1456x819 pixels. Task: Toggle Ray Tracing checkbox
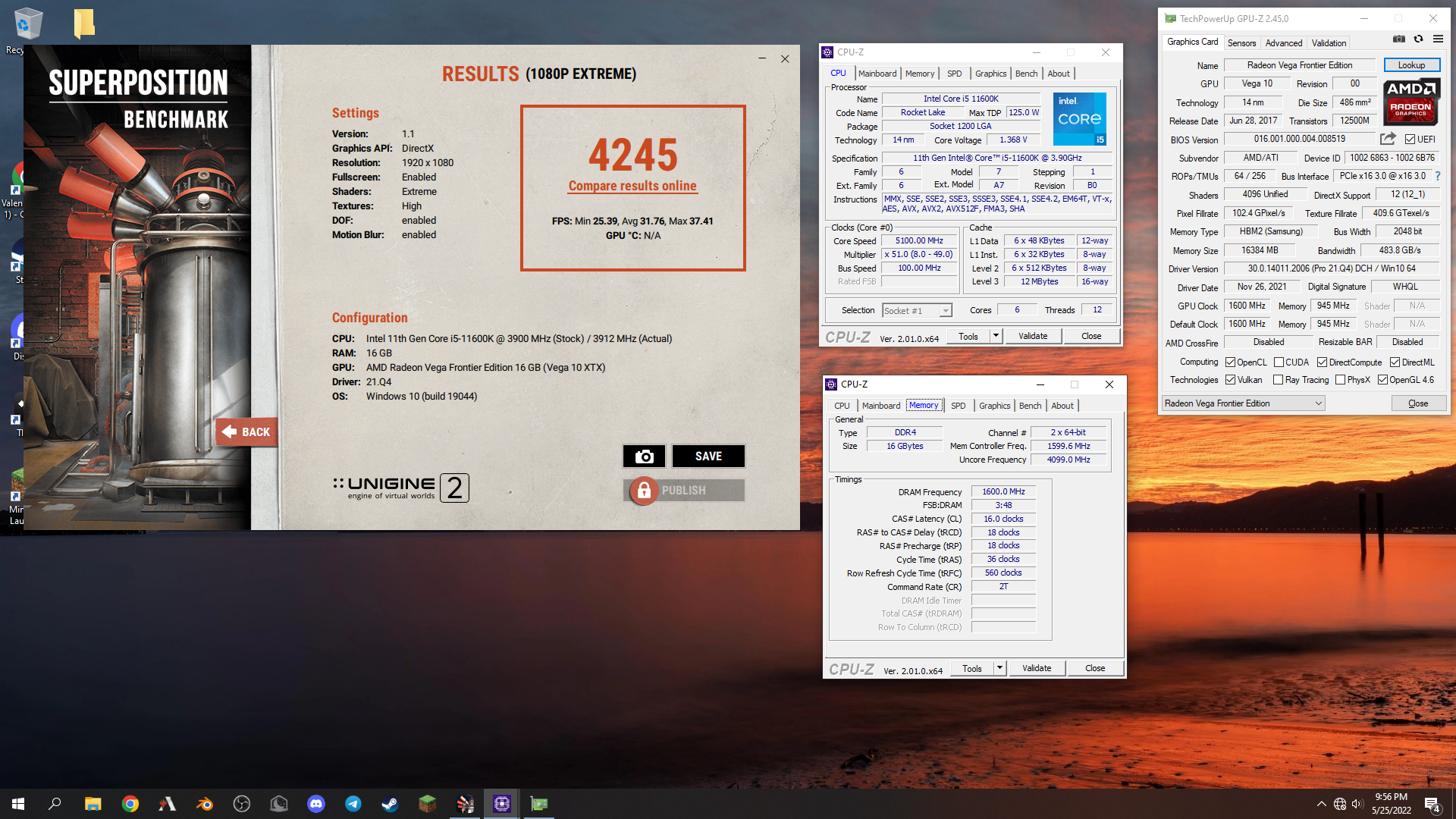[x=1279, y=380]
